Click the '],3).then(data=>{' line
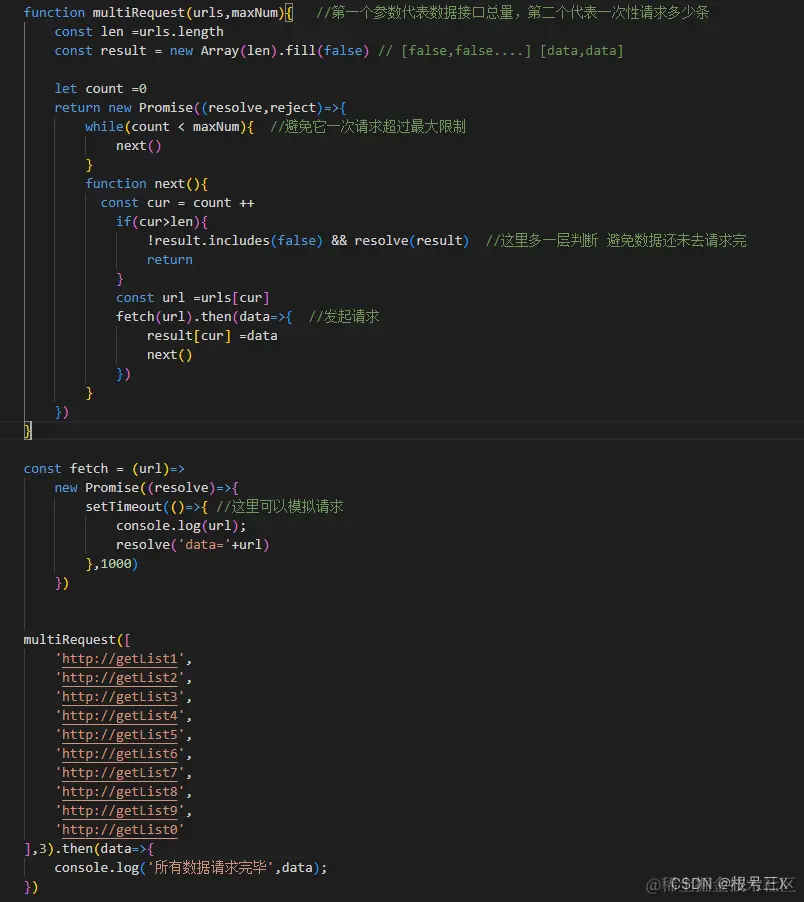 click(x=89, y=849)
